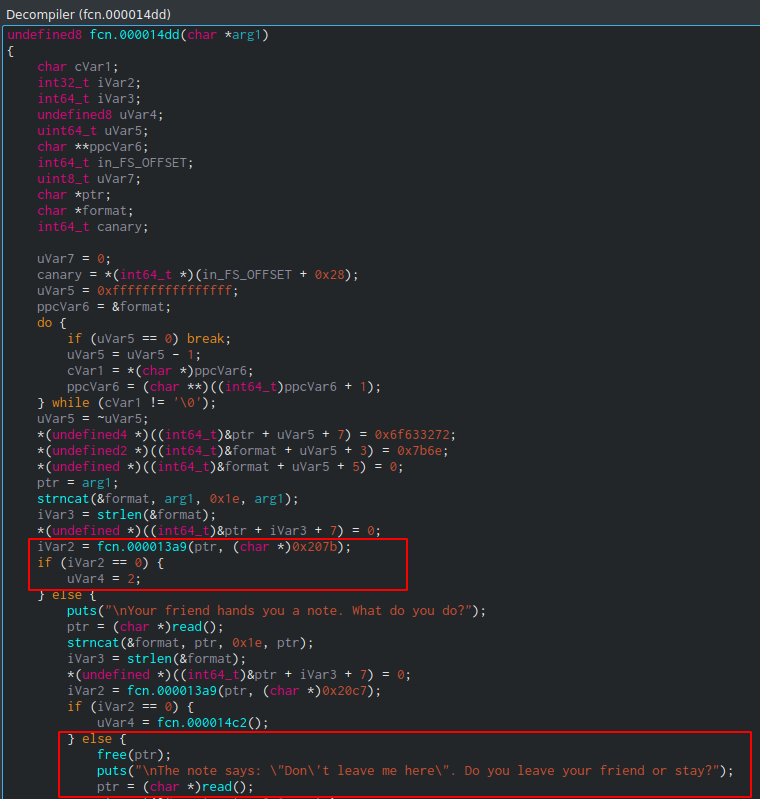The width and height of the screenshot is (760, 799).
Task: Click the uVar4 = 2 assignment
Action: click(104, 579)
